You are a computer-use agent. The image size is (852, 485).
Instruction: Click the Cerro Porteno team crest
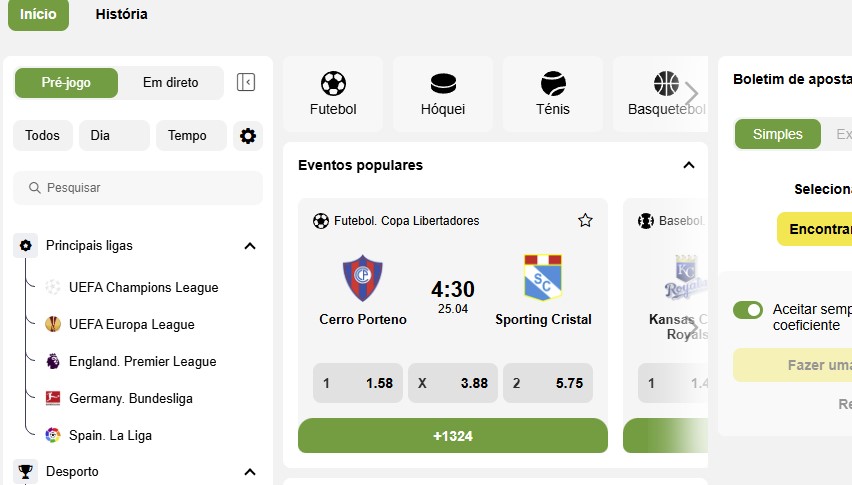362,279
